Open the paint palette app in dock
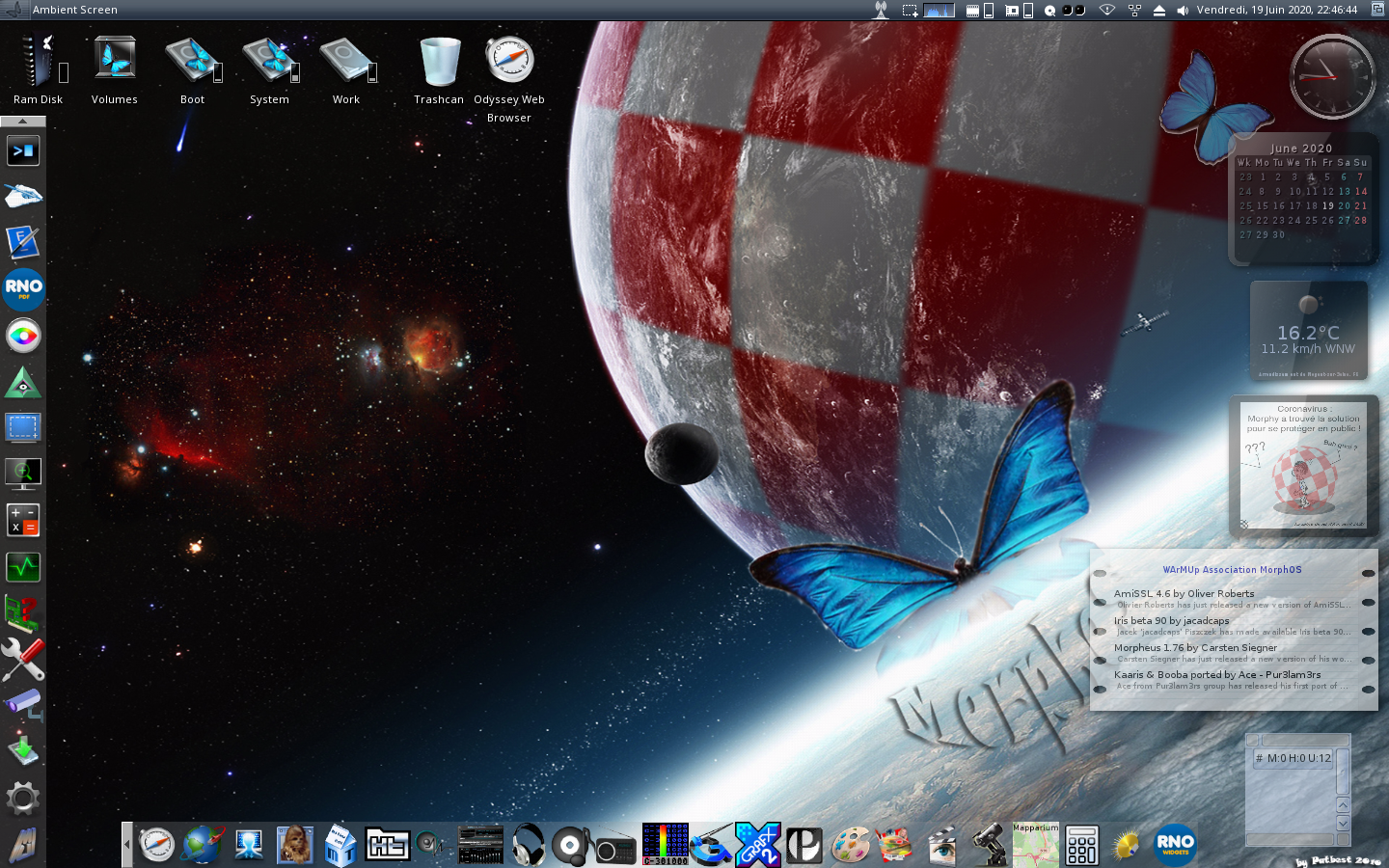Screen dimensions: 1389x868 [x=850, y=846]
